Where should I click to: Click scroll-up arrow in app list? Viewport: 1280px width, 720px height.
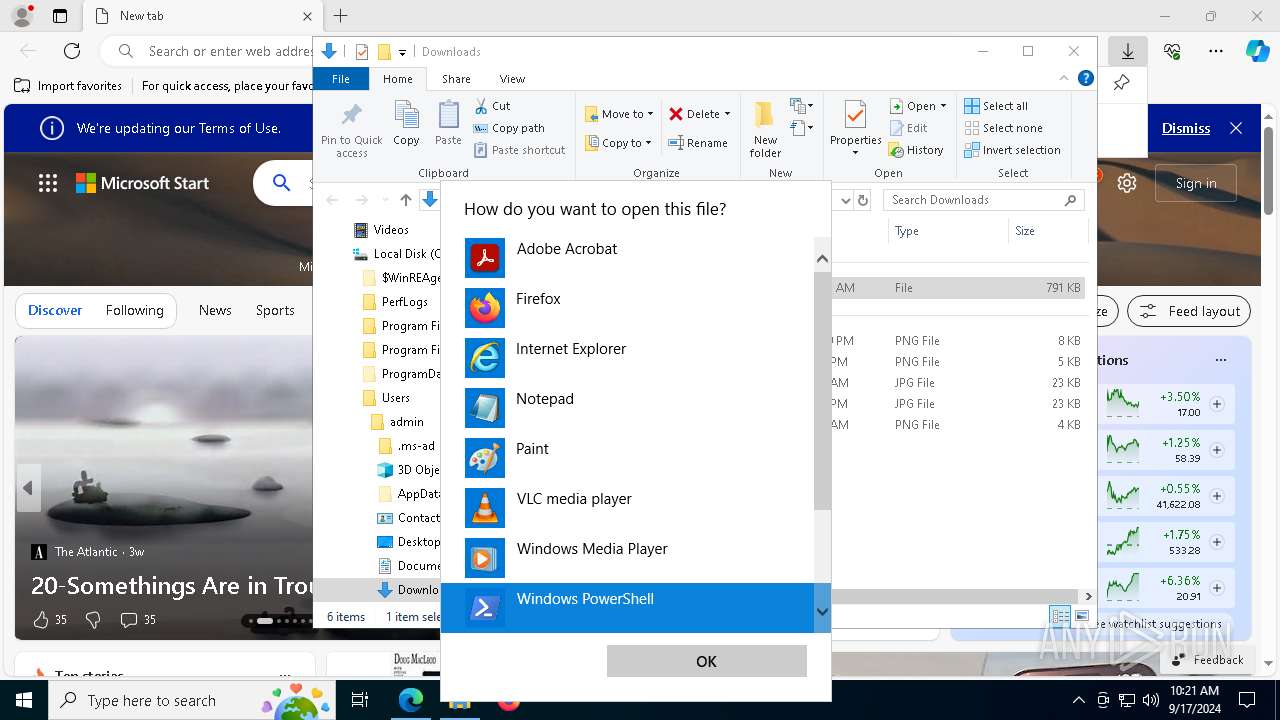[822, 259]
